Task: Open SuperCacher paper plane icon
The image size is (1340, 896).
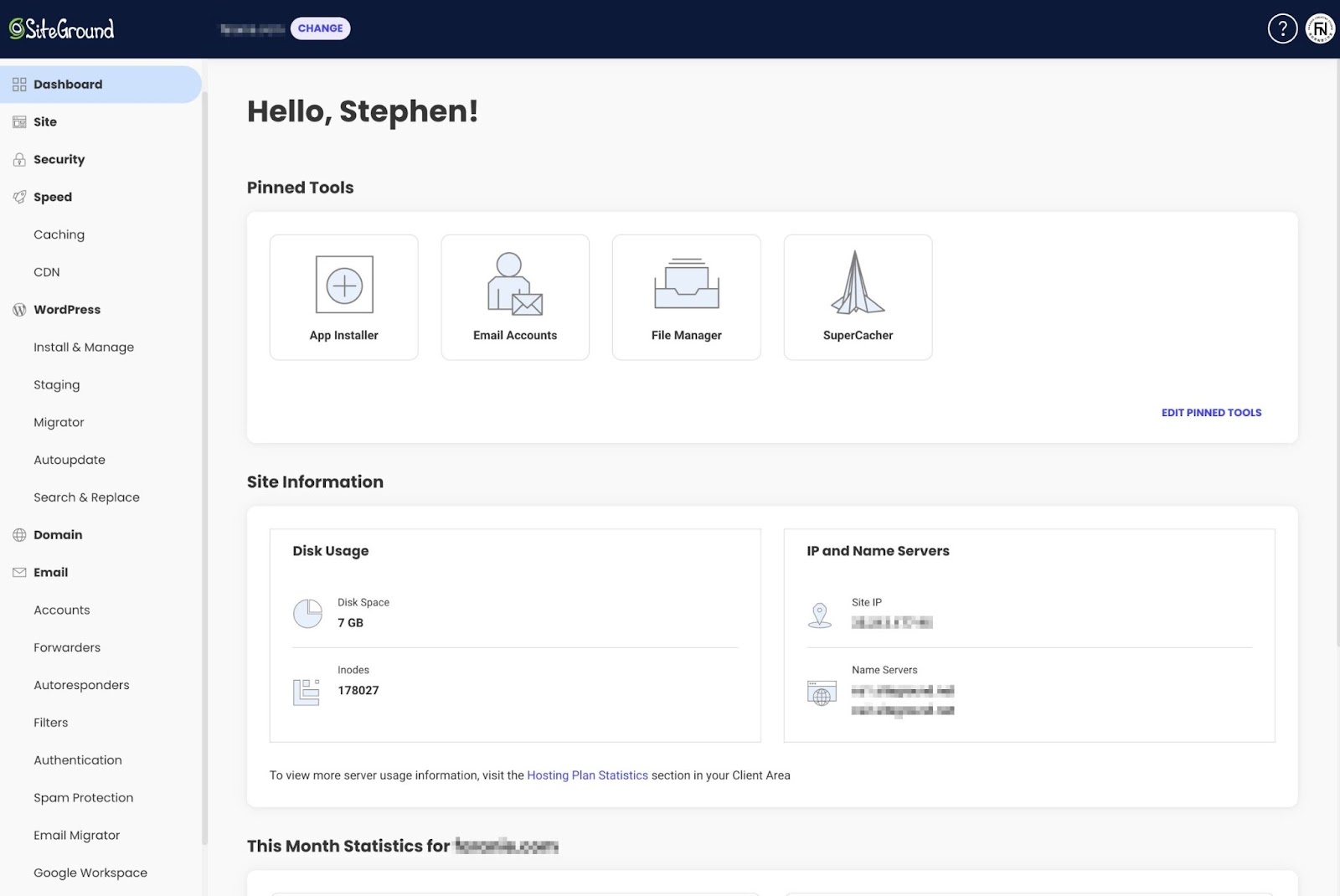Action: click(x=858, y=283)
